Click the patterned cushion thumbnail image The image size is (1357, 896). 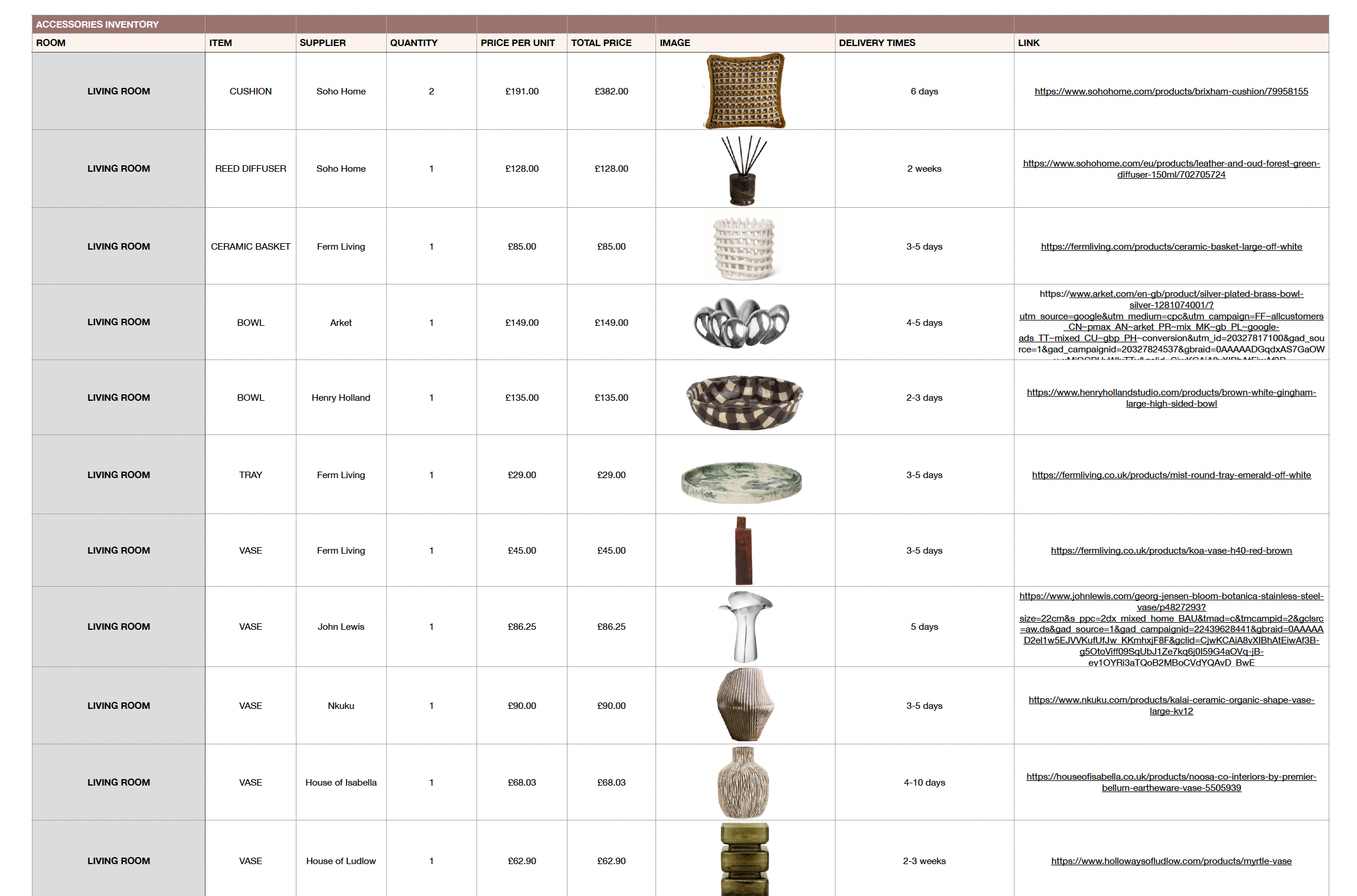pyautogui.click(x=745, y=91)
